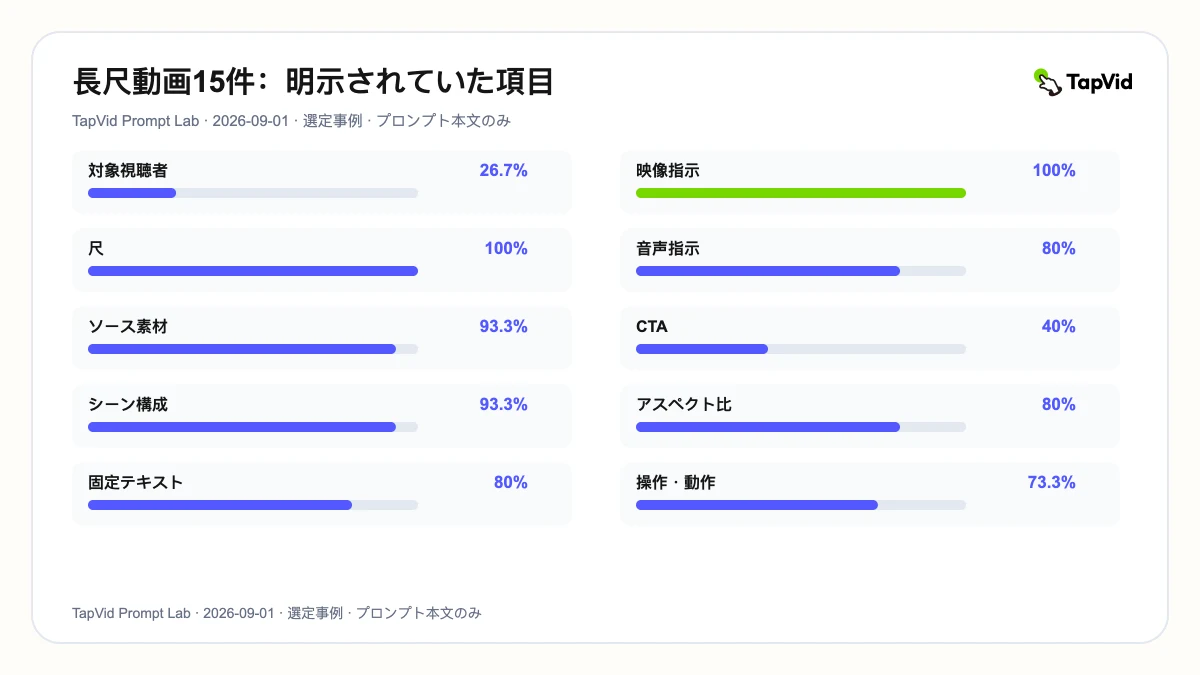
Task: Click the 操作・動作 progress bar
Action: coord(801,505)
